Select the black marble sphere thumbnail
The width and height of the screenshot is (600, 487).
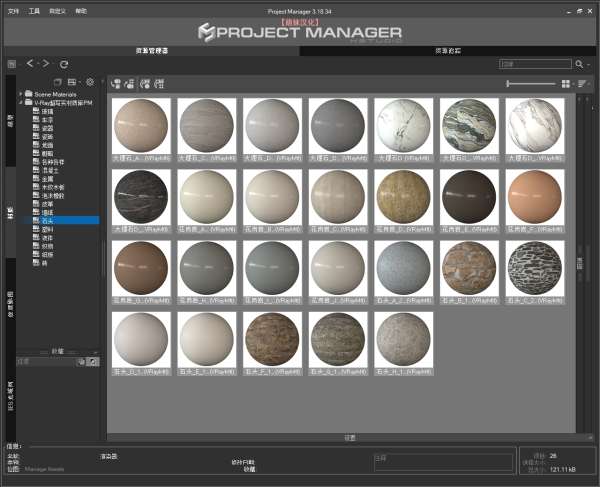point(141,201)
